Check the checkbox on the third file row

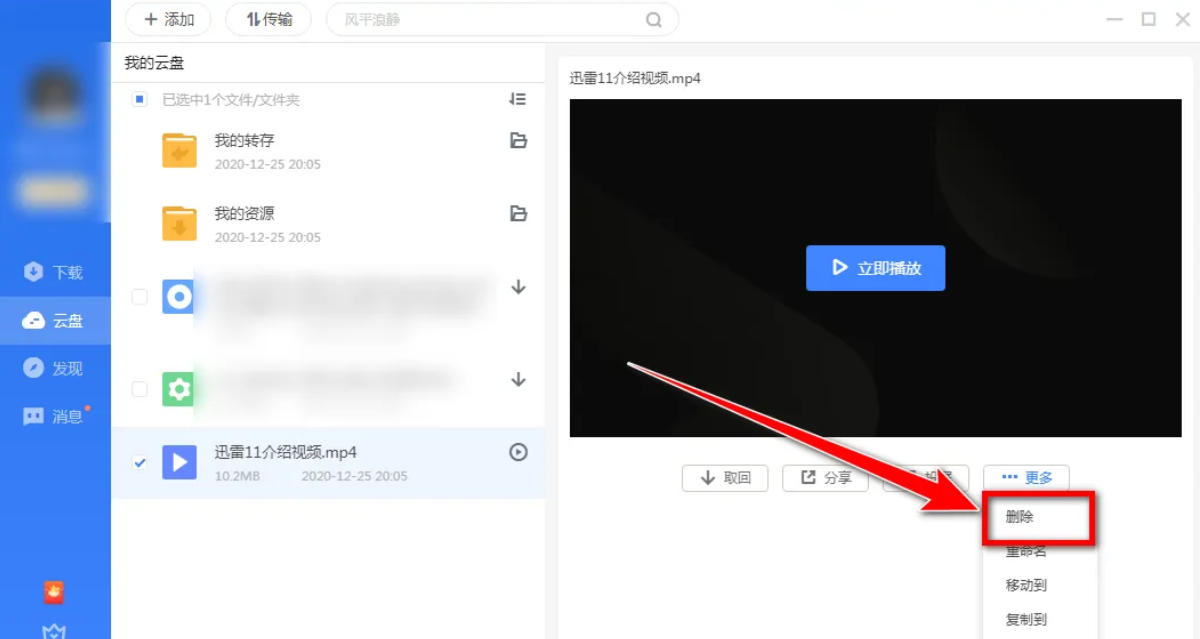[x=139, y=296]
